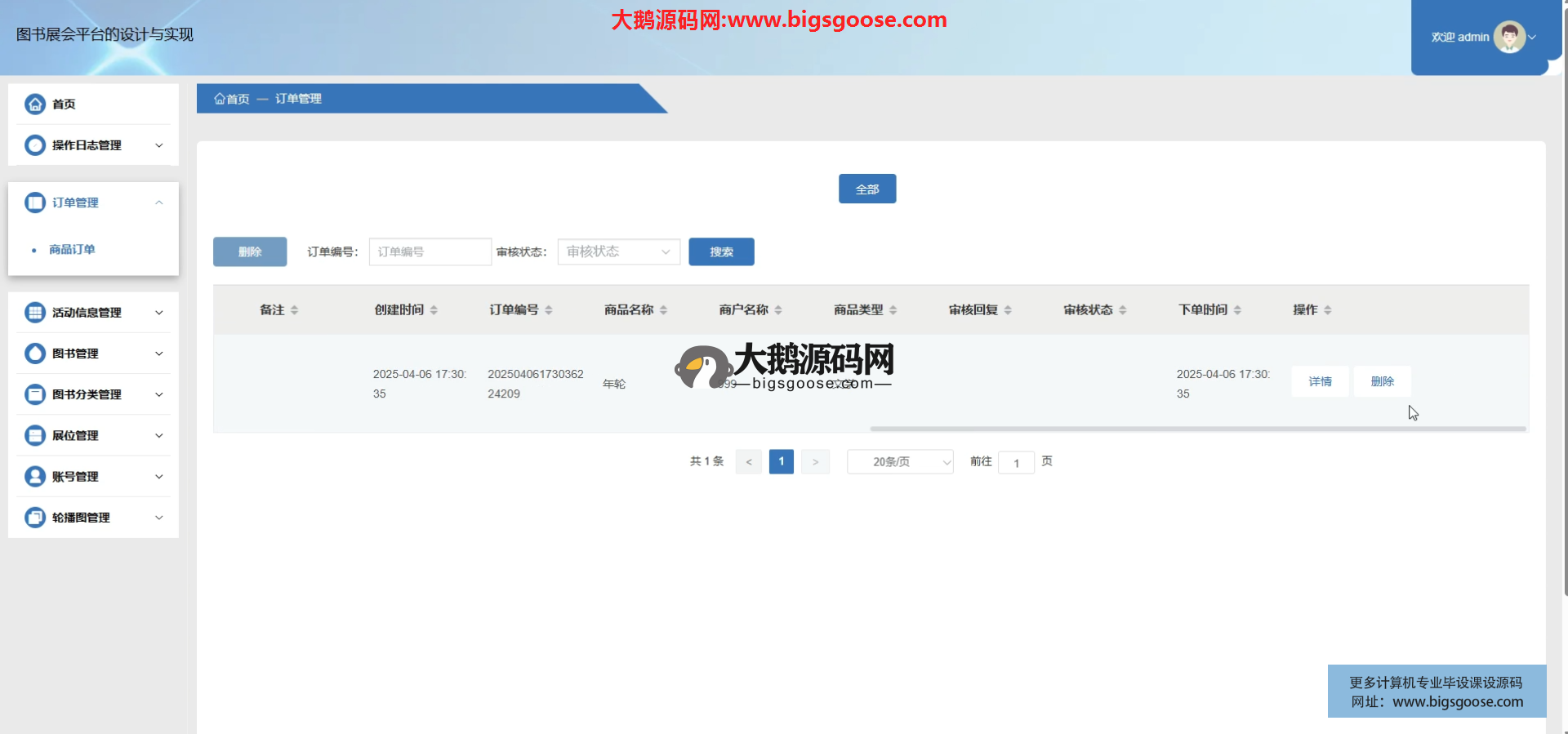Click the account management user icon
Viewport: 1568px width, 734px height.
click(x=35, y=477)
